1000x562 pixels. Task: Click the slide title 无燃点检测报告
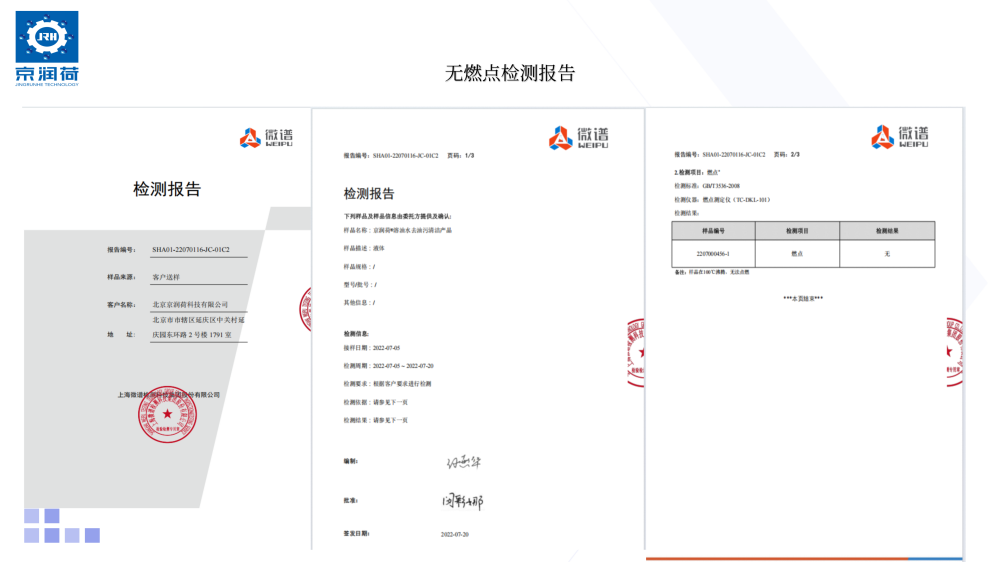pyautogui.click(x=510, y=73)
